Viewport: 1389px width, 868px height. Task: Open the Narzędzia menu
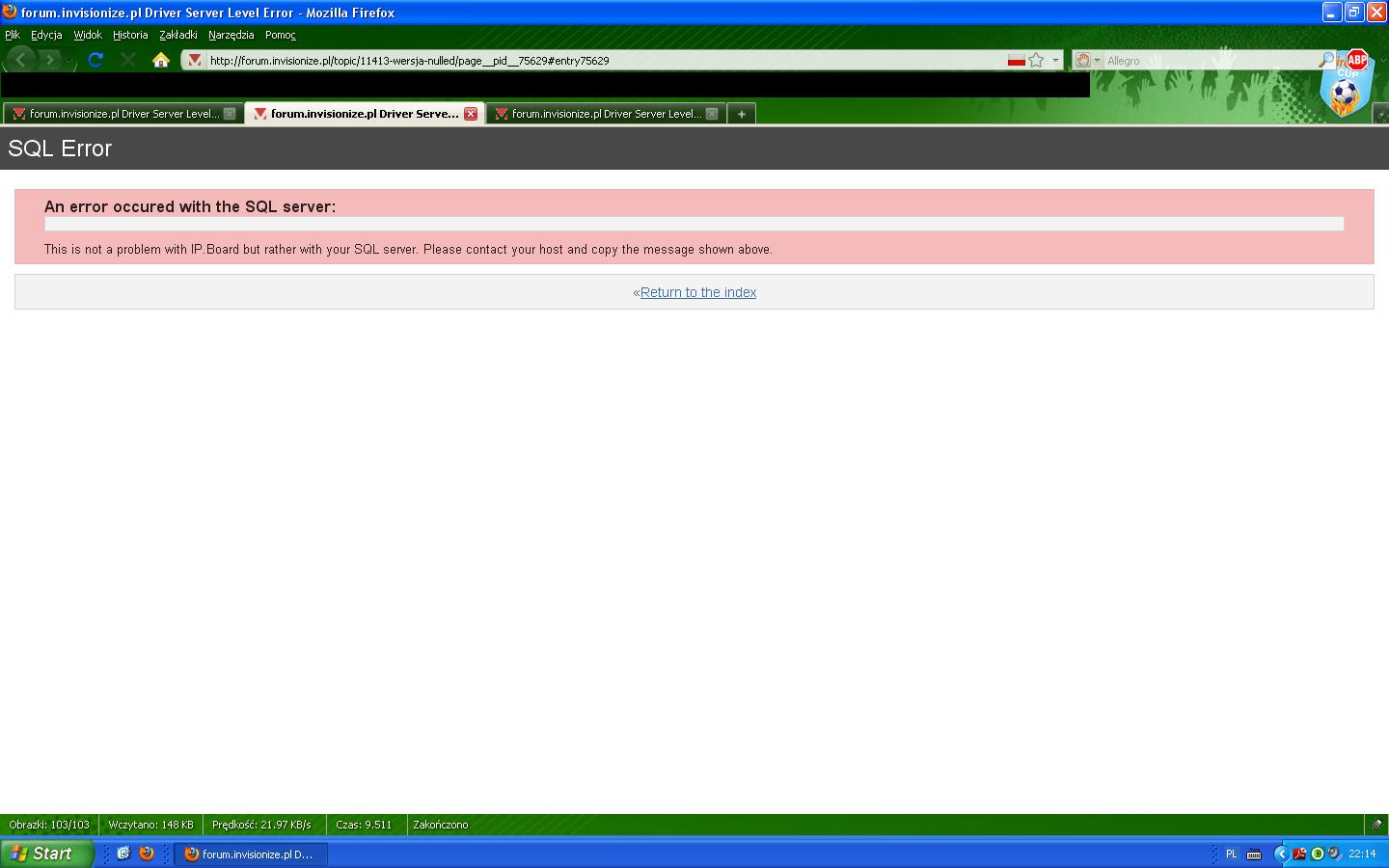coord(231,35)
